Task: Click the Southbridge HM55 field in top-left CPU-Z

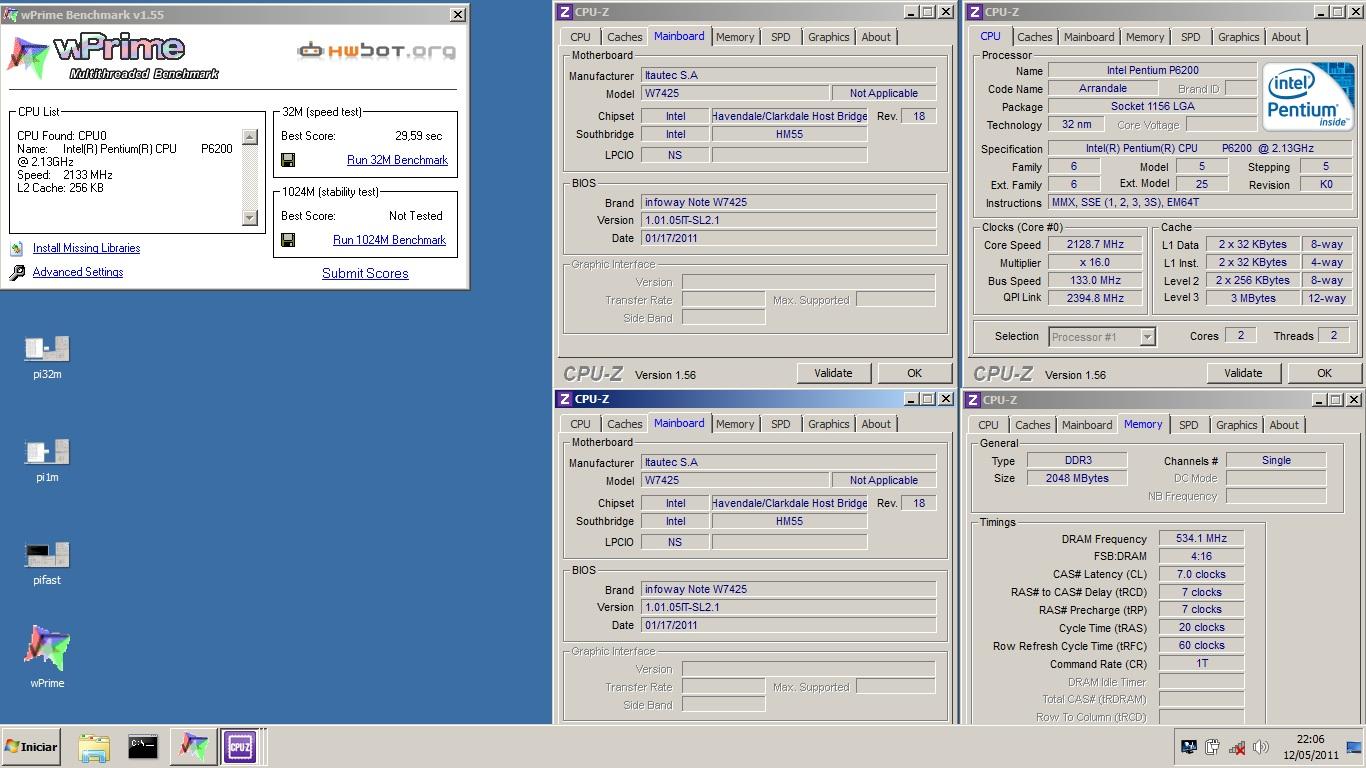Action: [789, 134]
